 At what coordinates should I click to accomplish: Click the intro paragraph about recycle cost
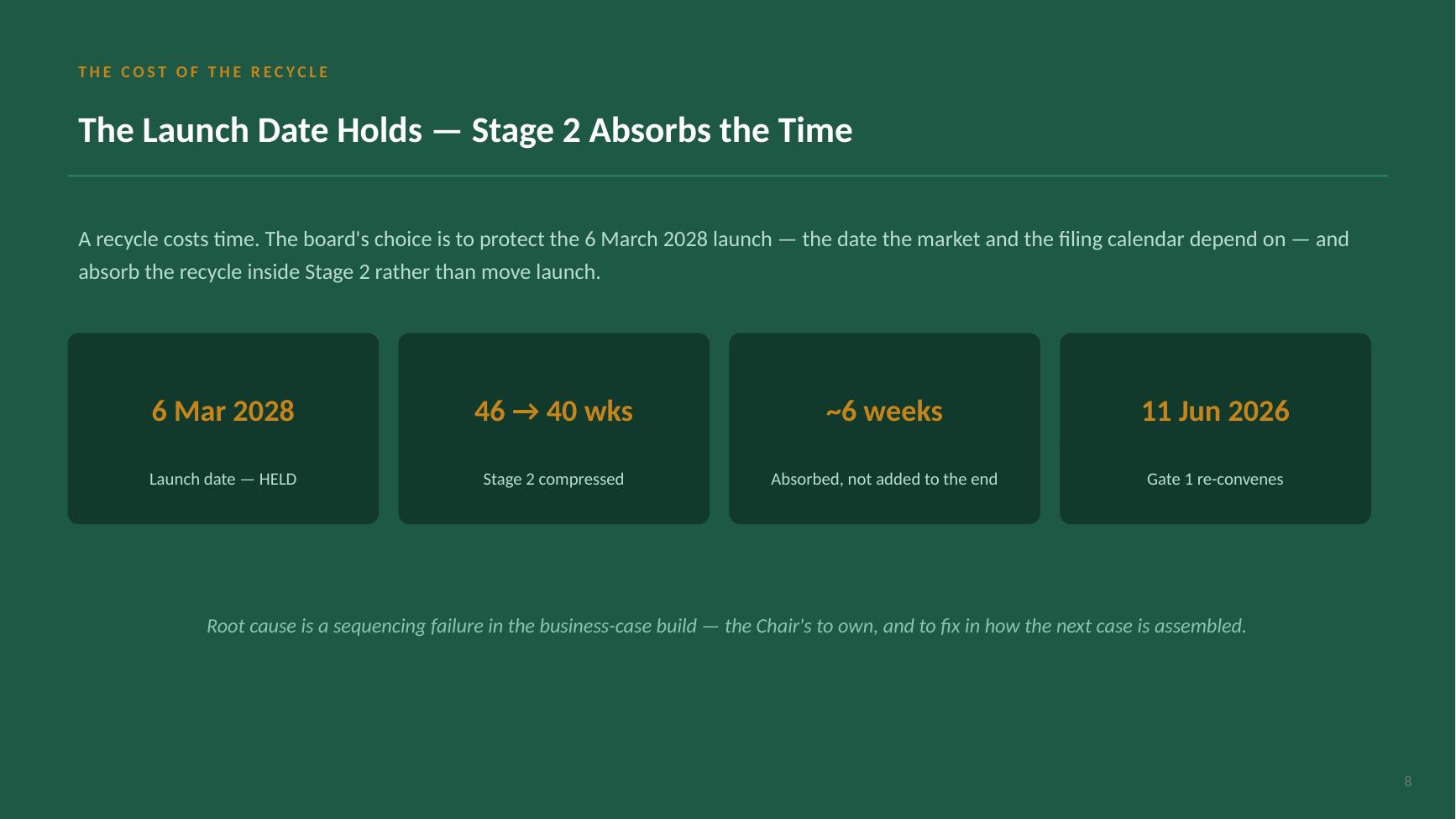coord(714,255)
